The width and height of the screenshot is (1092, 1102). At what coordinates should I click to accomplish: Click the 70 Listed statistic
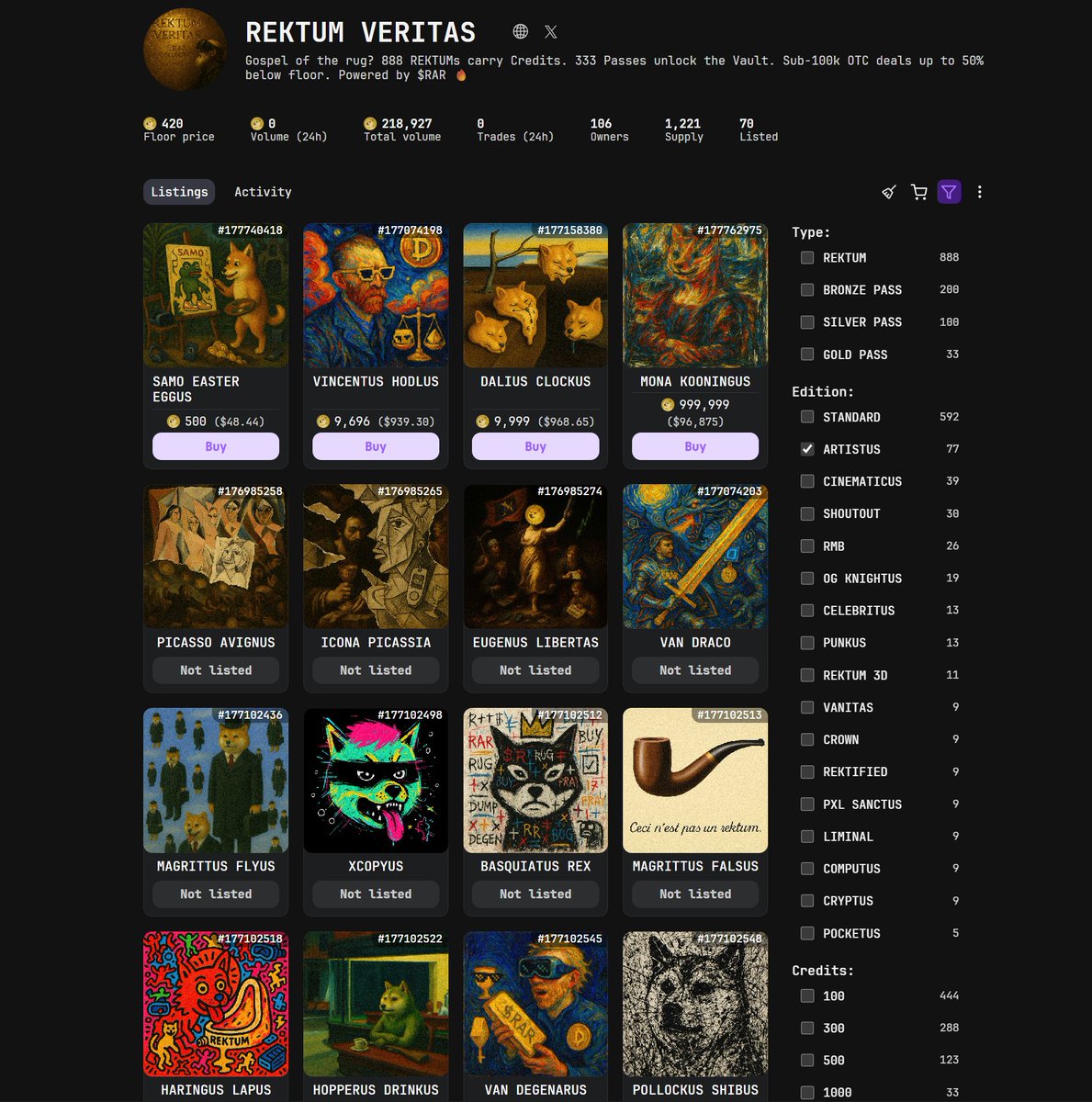click(759, 129)
